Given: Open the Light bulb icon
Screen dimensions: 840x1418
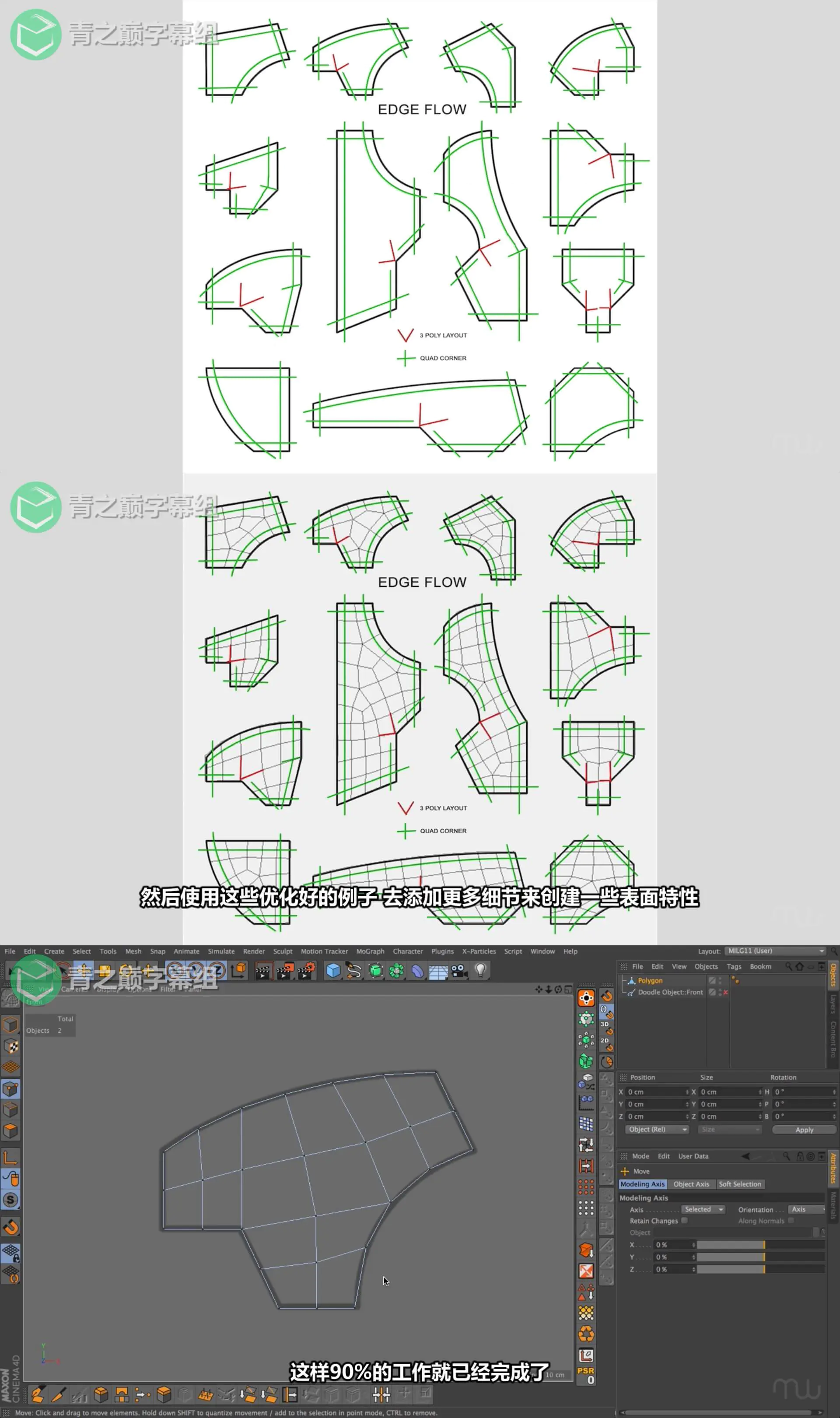Looking at the screenshot, I should point(480,970).
